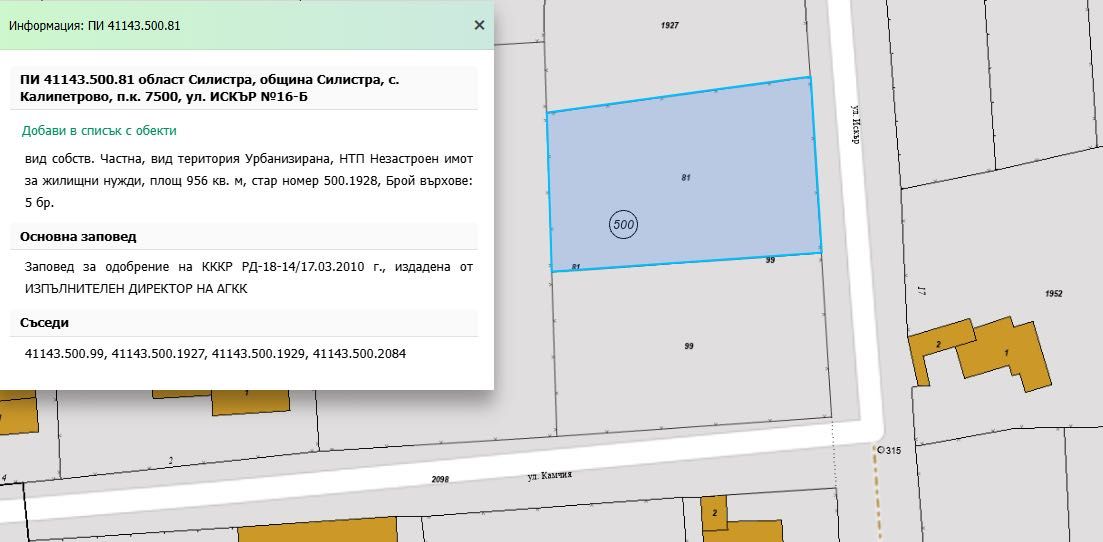Click the small orange building labeled 2 below Камчия

click(714, 513)
